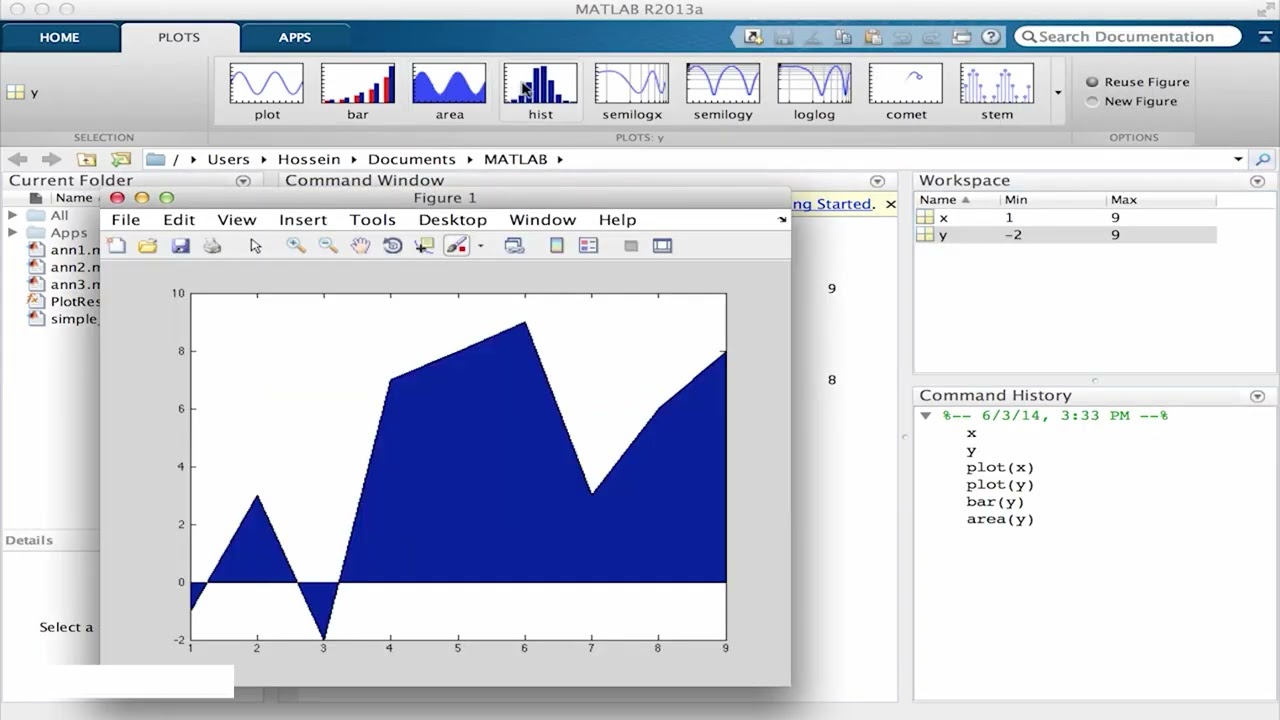This screenshot has height=720, width=1280.
Task: Open MATLAB Help question mark icon
Action: (x=991, y=37)
